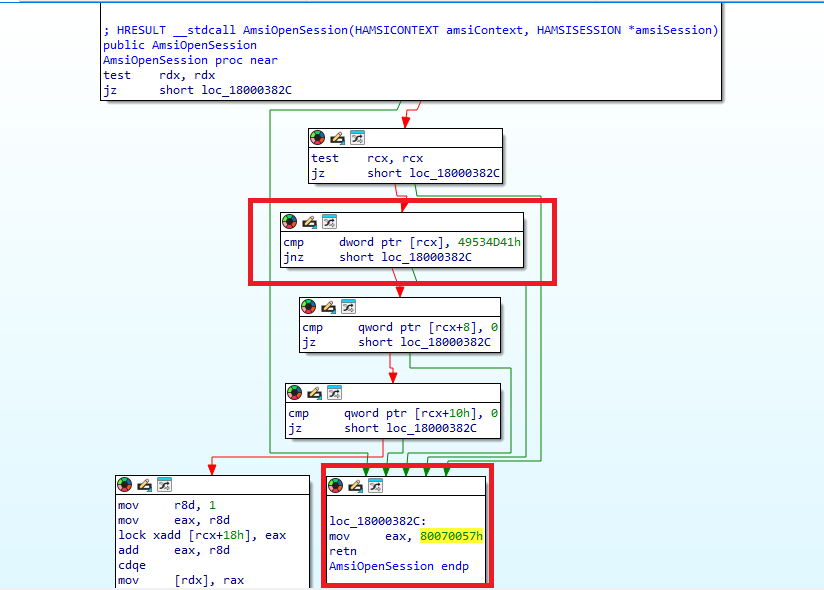The width and height of the screenshot is (824, 590).
Task: Click 'mov [rdx], rax' instruction
Action: tap(181, 580)
